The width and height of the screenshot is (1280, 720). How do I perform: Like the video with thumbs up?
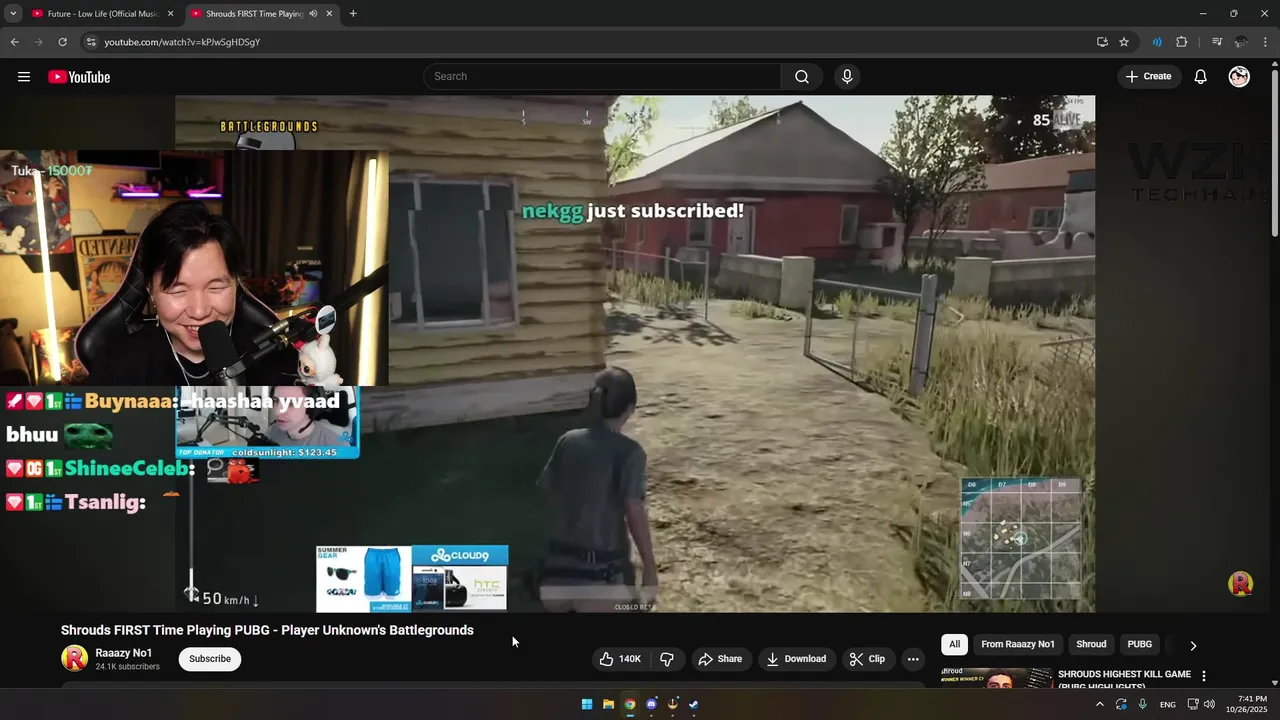pyautogui.click(x=620, y=659)
